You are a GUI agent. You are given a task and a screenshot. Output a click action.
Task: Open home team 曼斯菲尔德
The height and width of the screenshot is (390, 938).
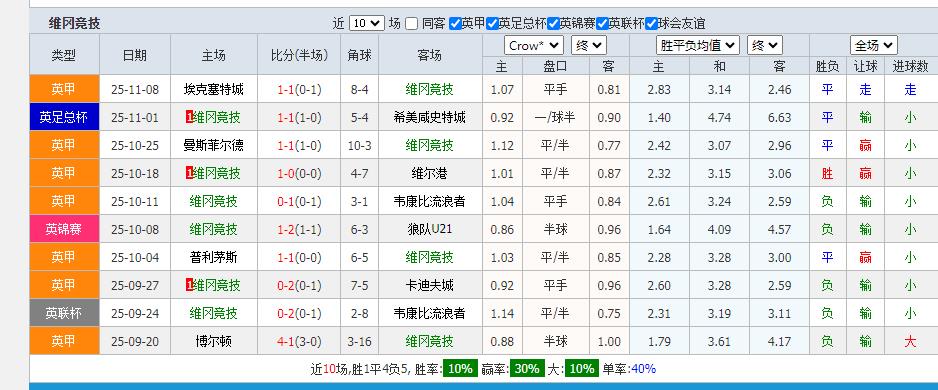tap(214, 145)
